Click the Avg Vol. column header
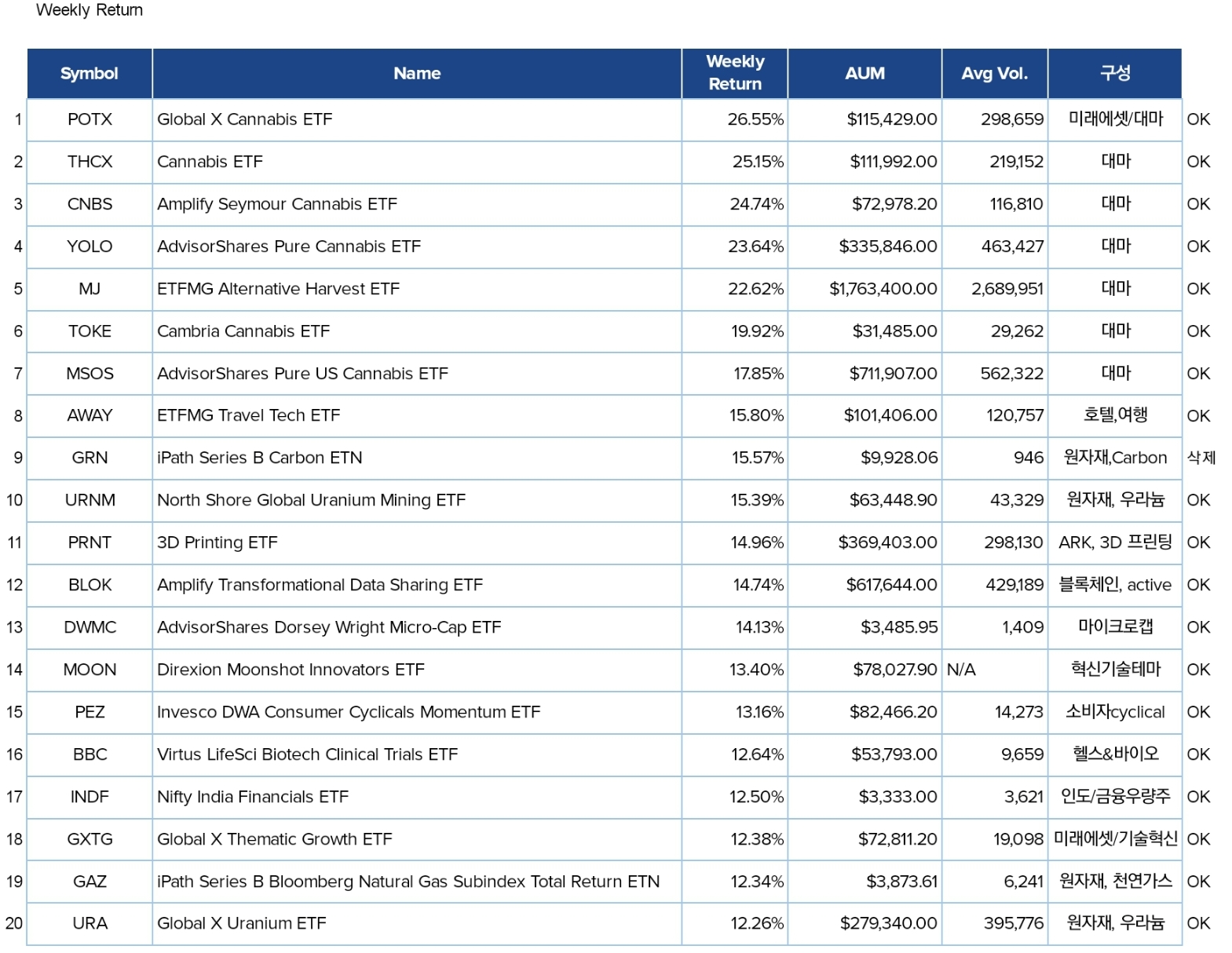The image size is (1232, 953). point(995,73)
